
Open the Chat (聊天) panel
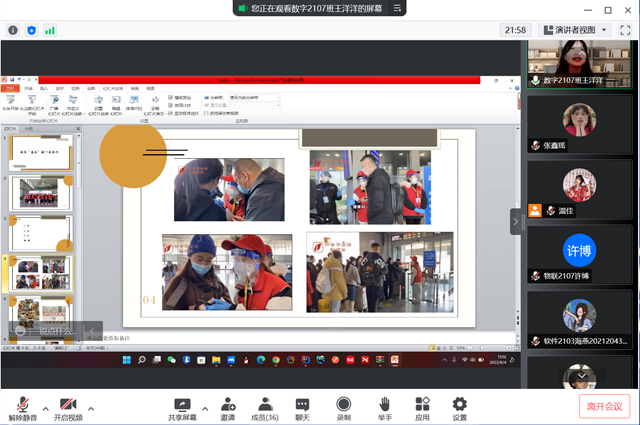coord(302,409)
